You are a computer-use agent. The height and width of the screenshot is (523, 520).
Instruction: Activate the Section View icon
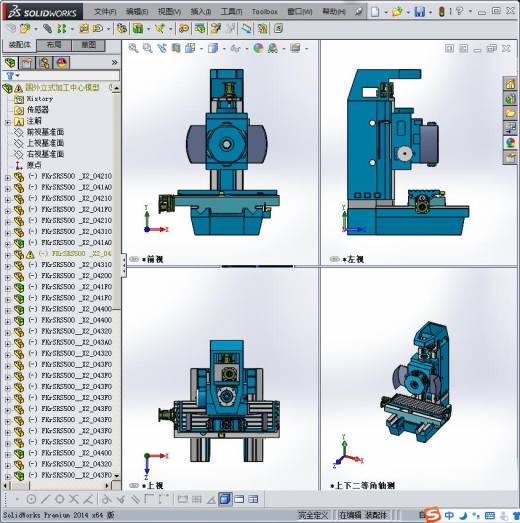[176, 48]
